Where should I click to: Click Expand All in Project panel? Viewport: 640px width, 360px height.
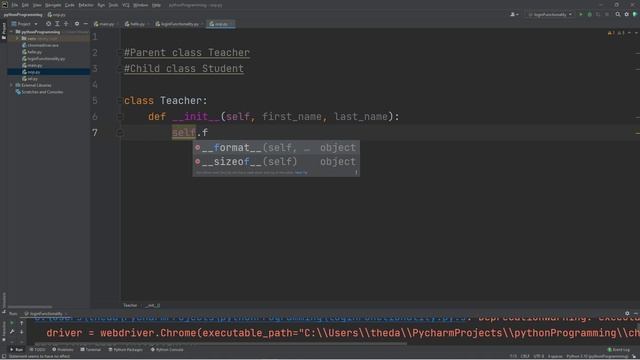(x=57, y=24)
